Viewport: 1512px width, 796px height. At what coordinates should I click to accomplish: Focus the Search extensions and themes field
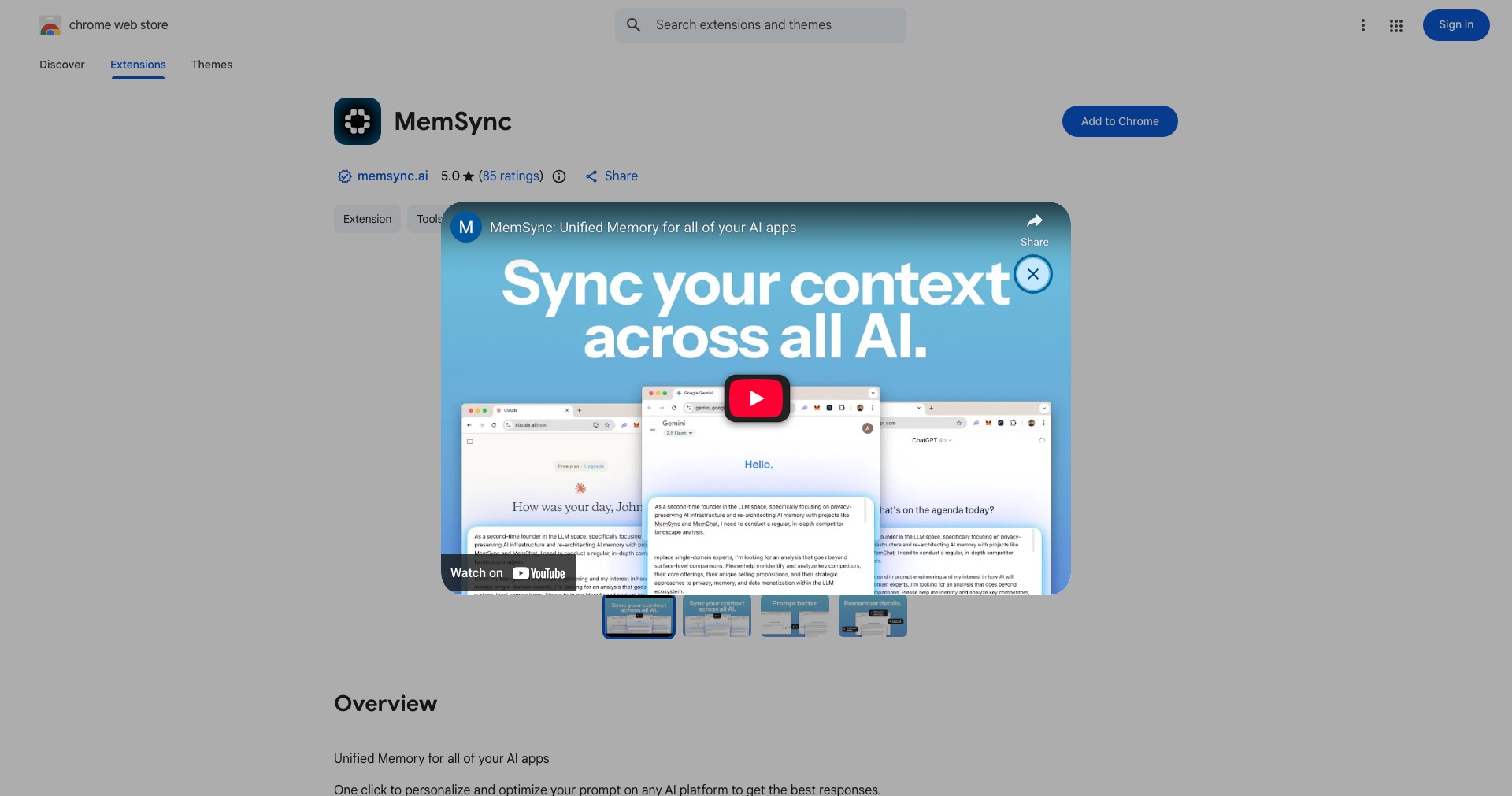pyautogui.click(x=760, y=25)
